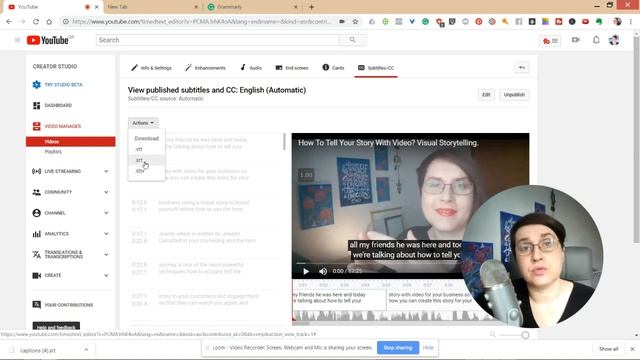This screenshot has width=640, height=360.
Task: Click the Edit button
Action: [x=486, y=95]
